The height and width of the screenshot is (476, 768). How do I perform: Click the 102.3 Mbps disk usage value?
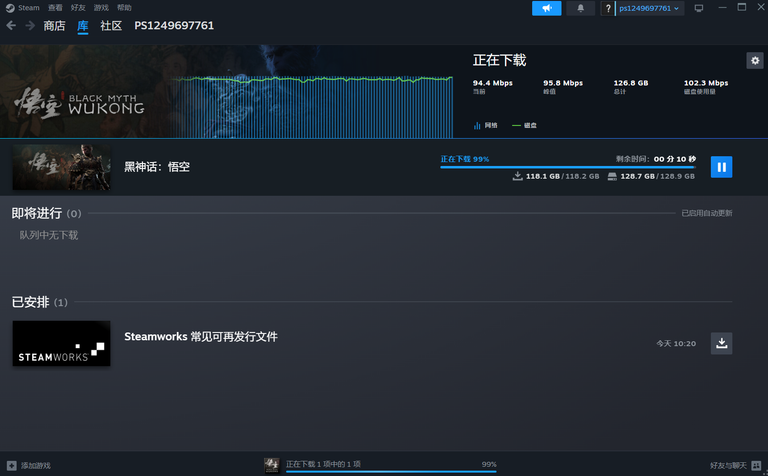(x=706, y=83)
